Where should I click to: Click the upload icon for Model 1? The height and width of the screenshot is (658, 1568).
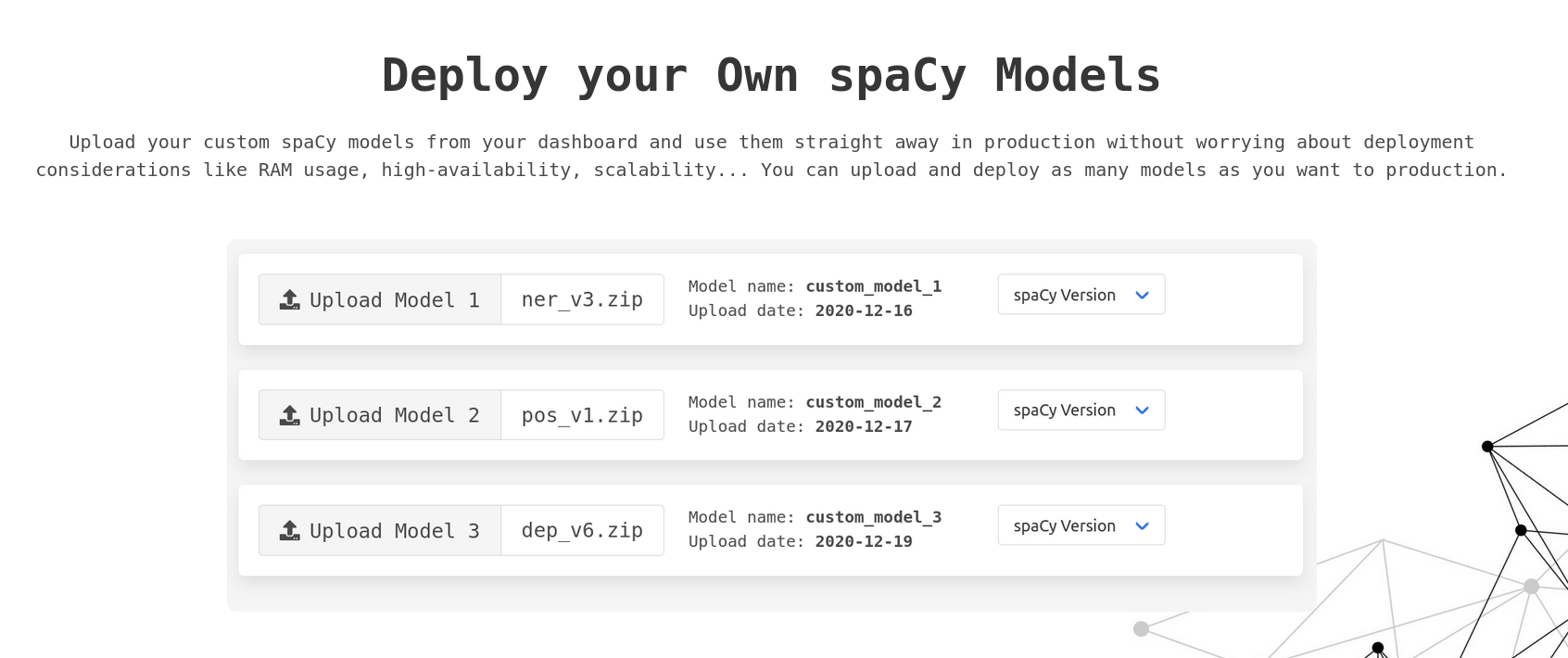(290, 299)
